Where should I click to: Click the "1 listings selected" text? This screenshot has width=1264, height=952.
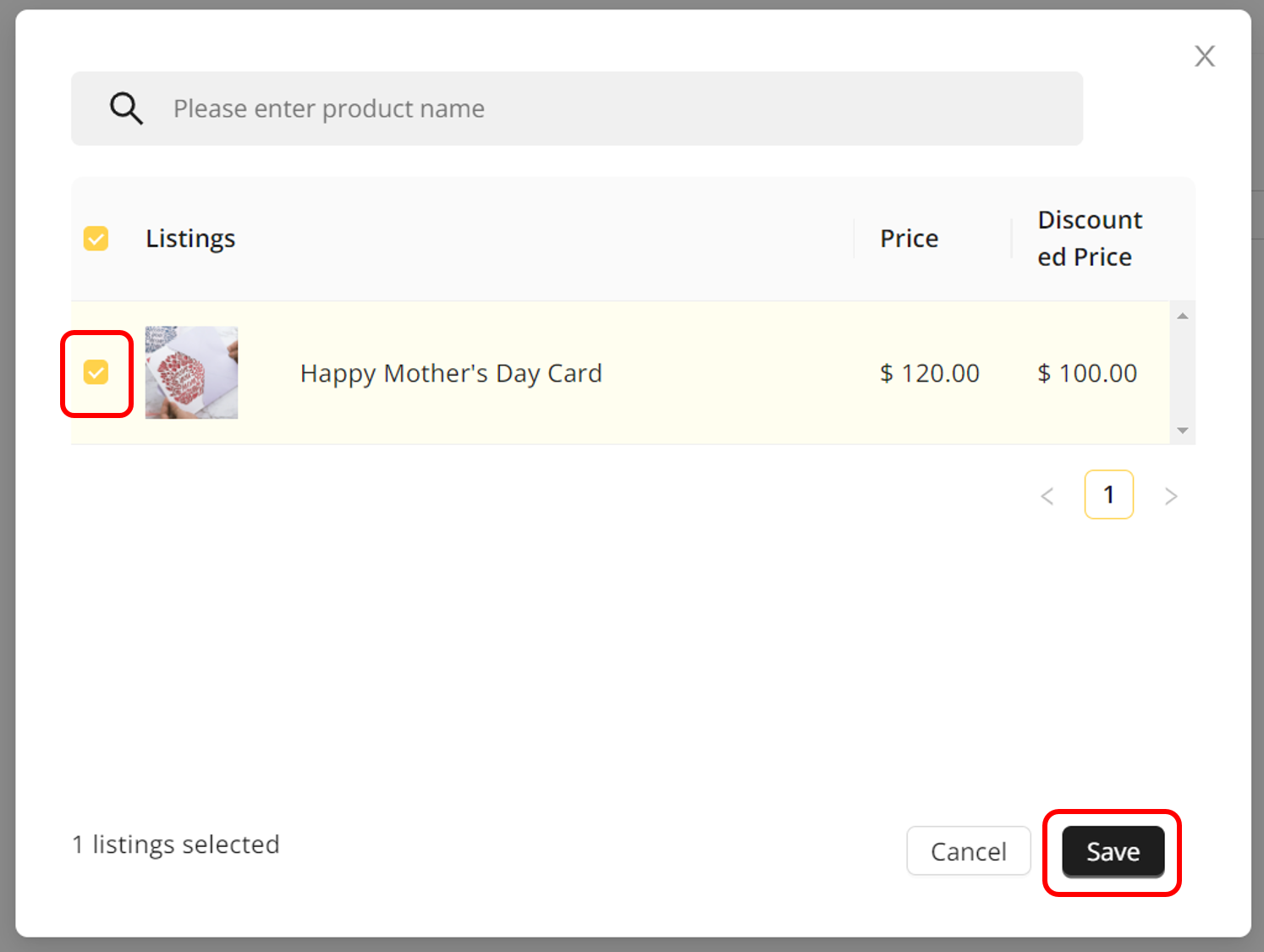click(176, 845)
